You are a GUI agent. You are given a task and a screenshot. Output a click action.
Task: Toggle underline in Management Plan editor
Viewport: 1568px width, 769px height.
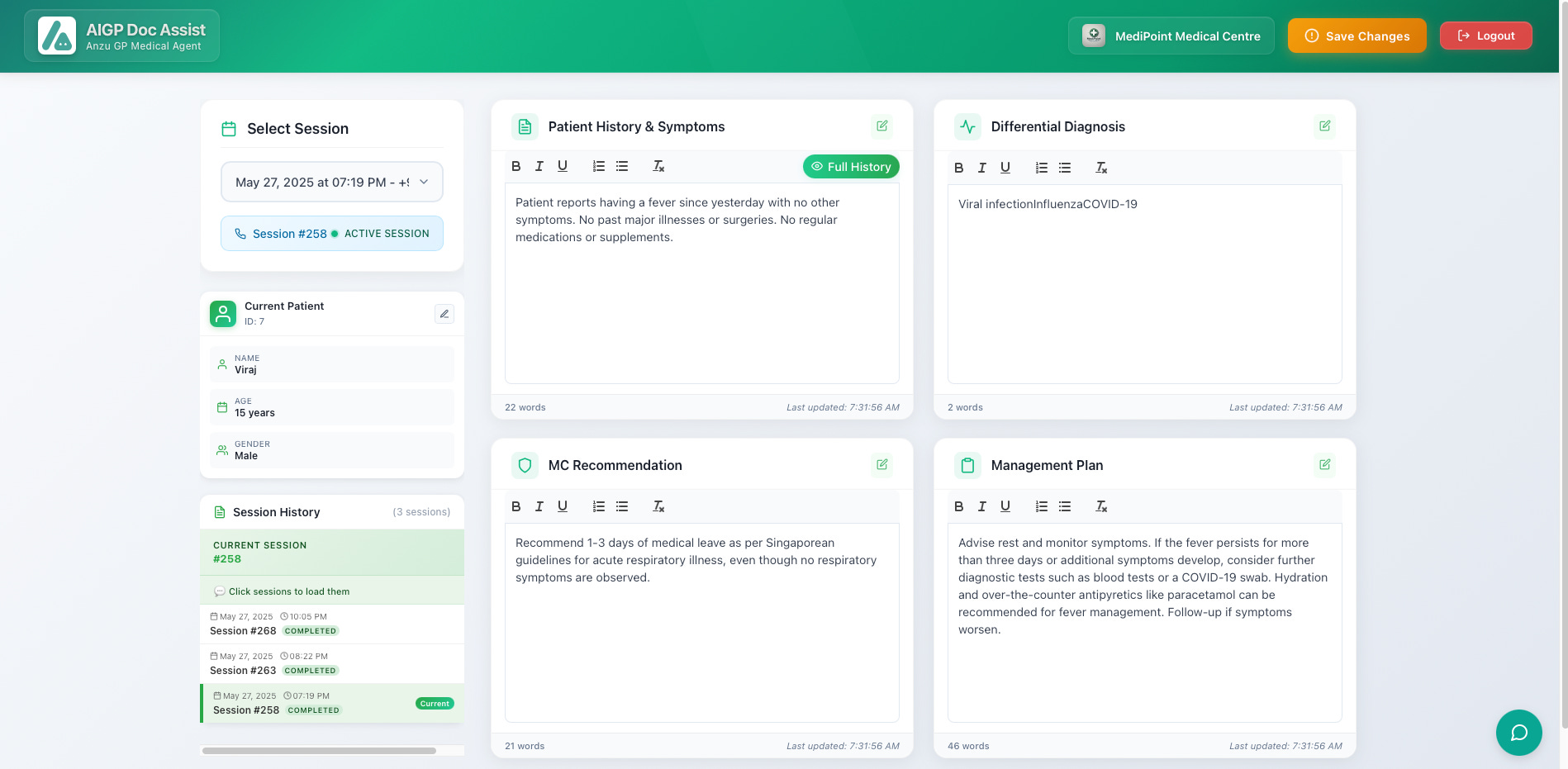tap(1005, 506)
